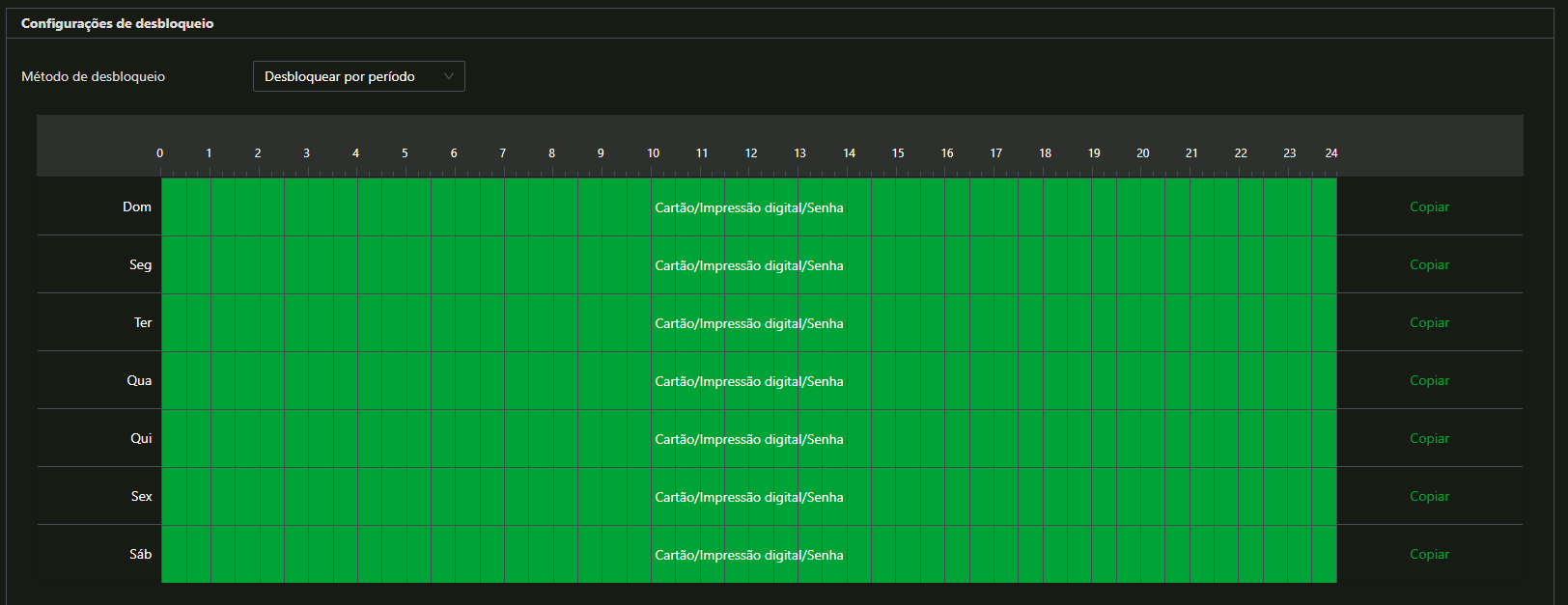
Task: Open the Método de desbloqueio dropdown
Action: (358, 76)
